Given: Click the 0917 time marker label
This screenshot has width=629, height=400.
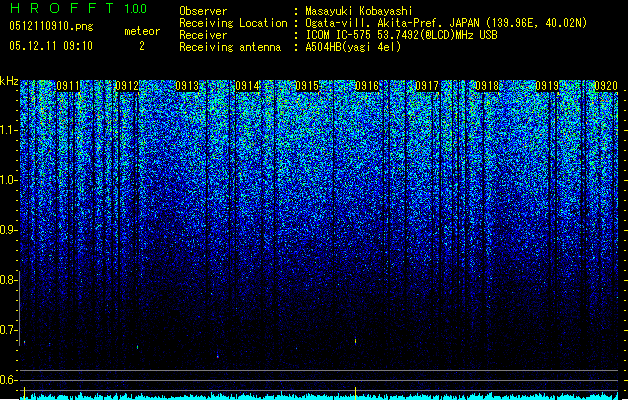Looking at the screenshot, I should tap(427, 86).
